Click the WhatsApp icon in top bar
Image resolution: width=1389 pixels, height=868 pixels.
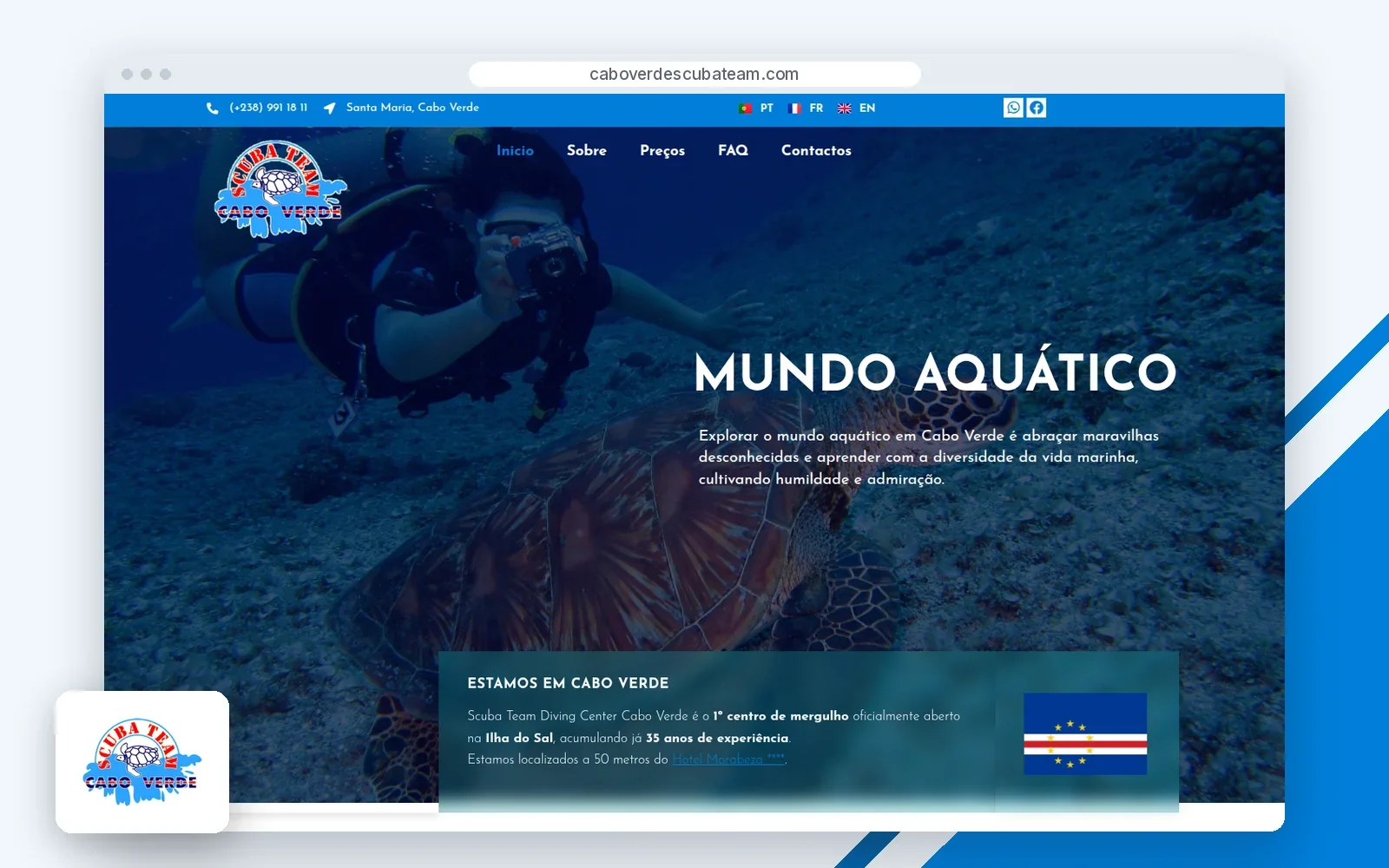tap(1013, 108)
